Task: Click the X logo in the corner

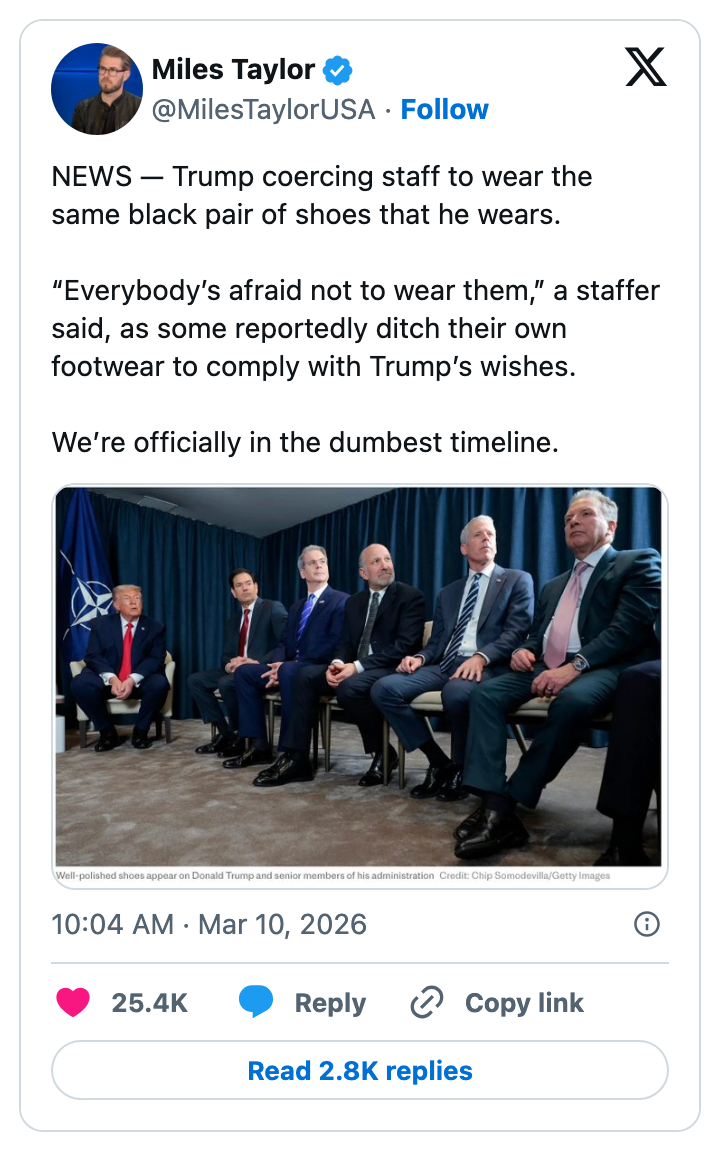Action: click(646, 68)
